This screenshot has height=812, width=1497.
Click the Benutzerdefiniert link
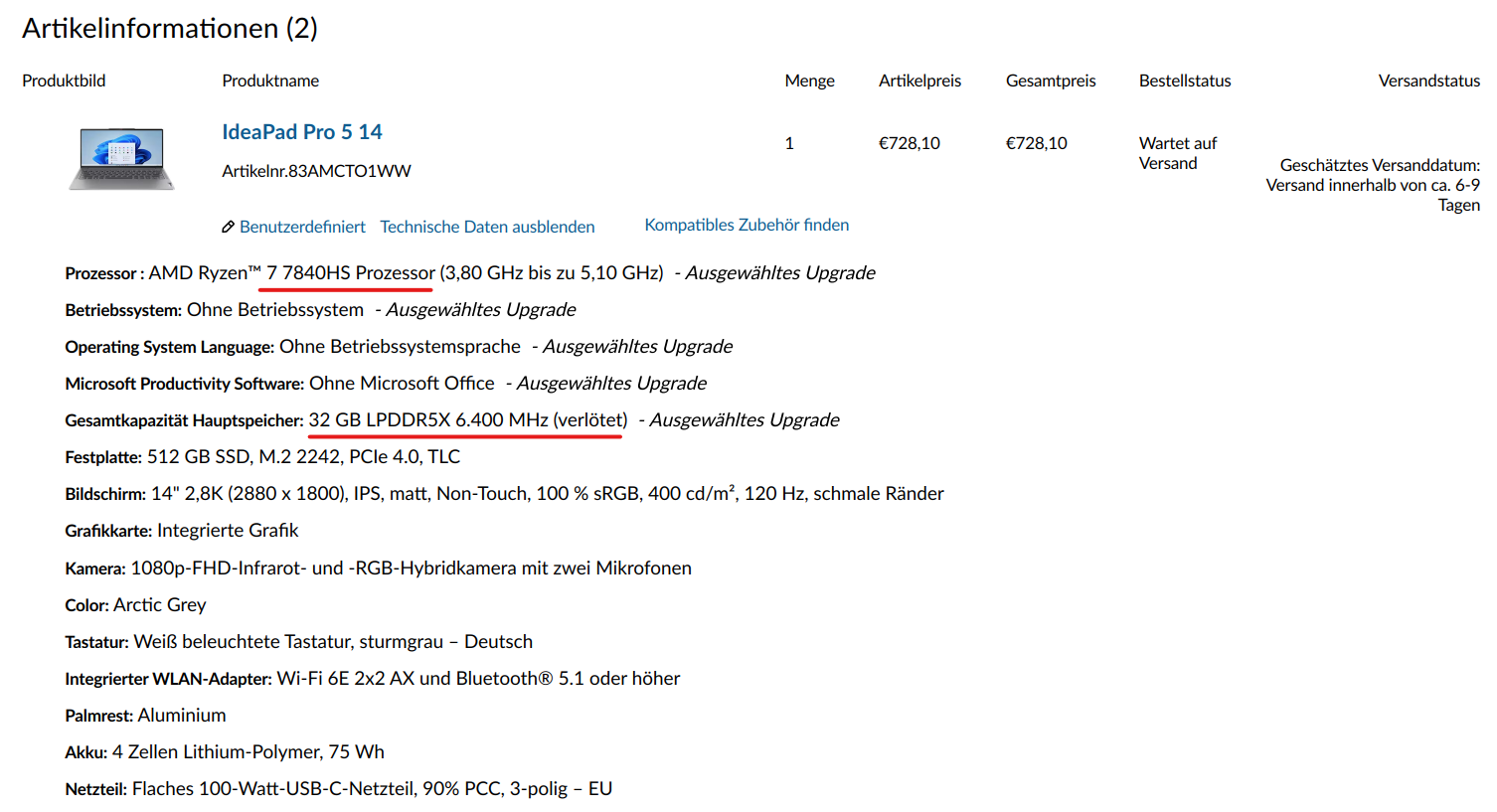(x=302, y=227)
